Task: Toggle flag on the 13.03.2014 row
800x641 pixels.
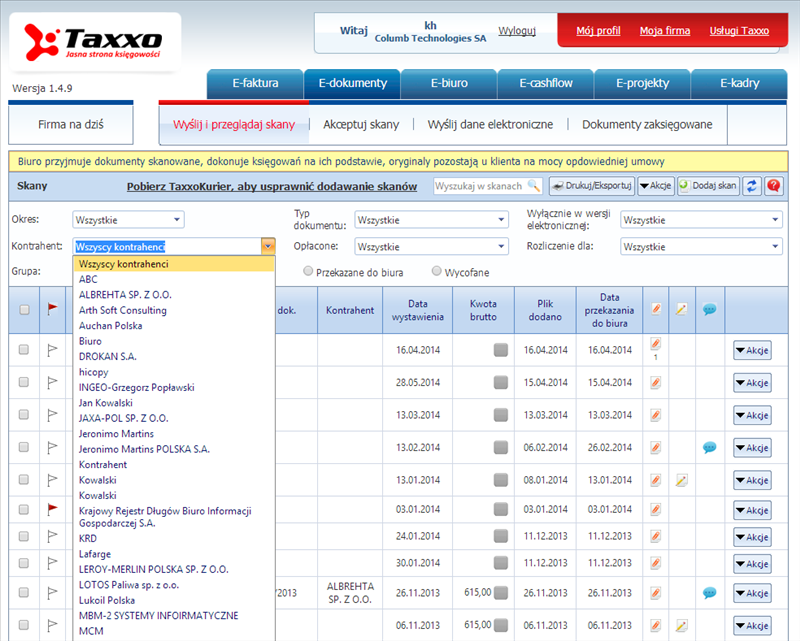Action: point(53,415)
